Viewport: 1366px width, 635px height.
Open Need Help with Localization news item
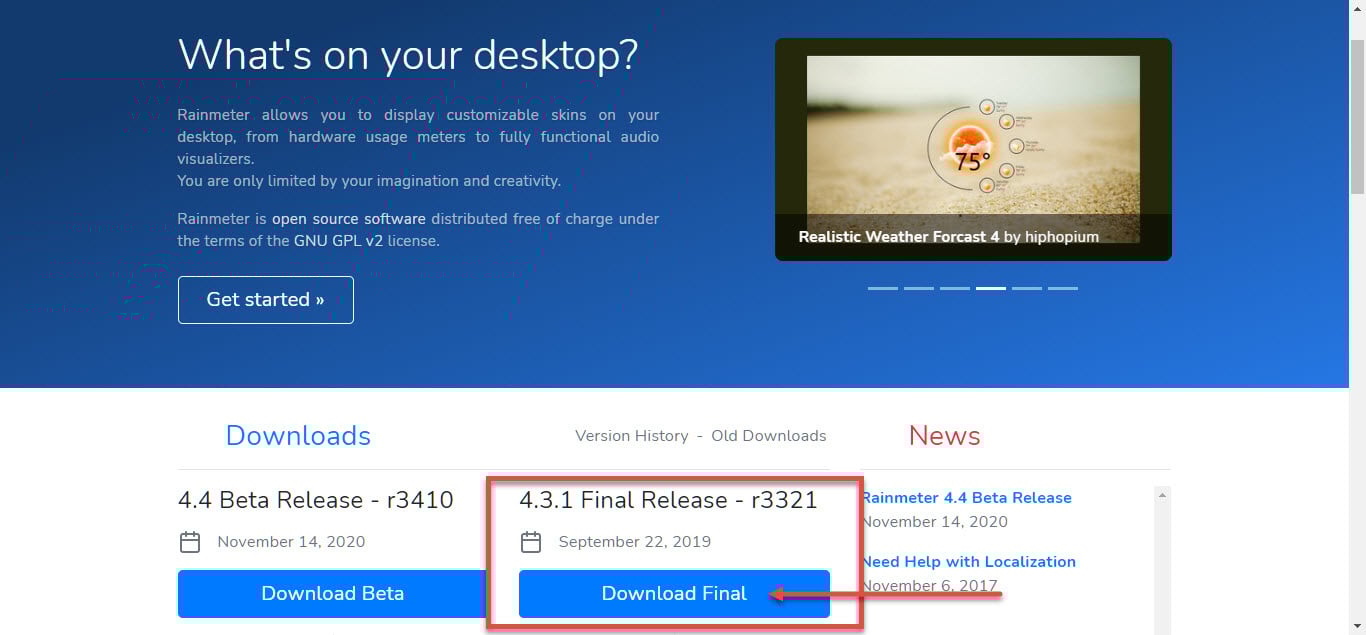tap(968, 562)
